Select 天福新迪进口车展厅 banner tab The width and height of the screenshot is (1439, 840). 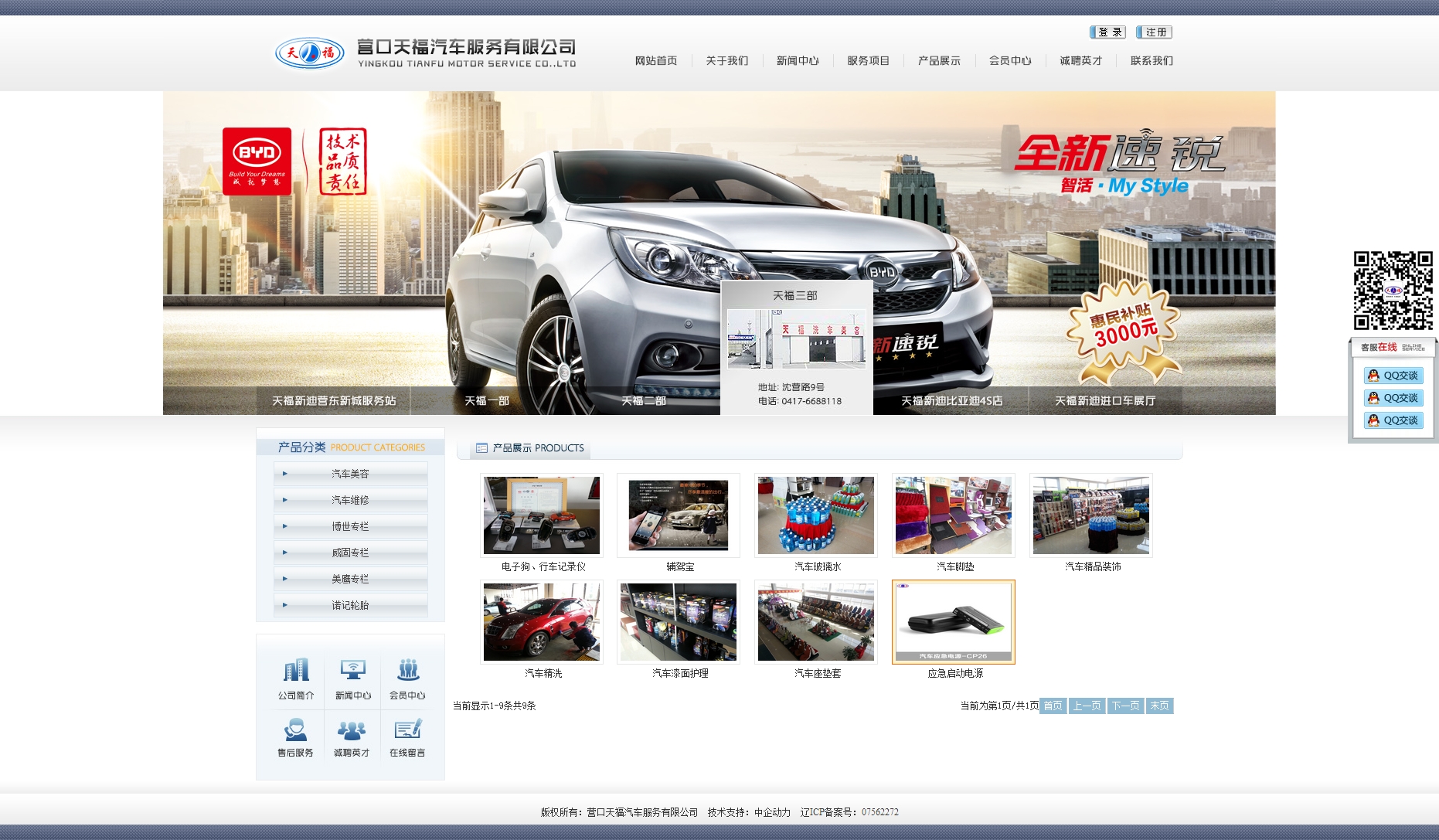click(x=1106, y=401)
